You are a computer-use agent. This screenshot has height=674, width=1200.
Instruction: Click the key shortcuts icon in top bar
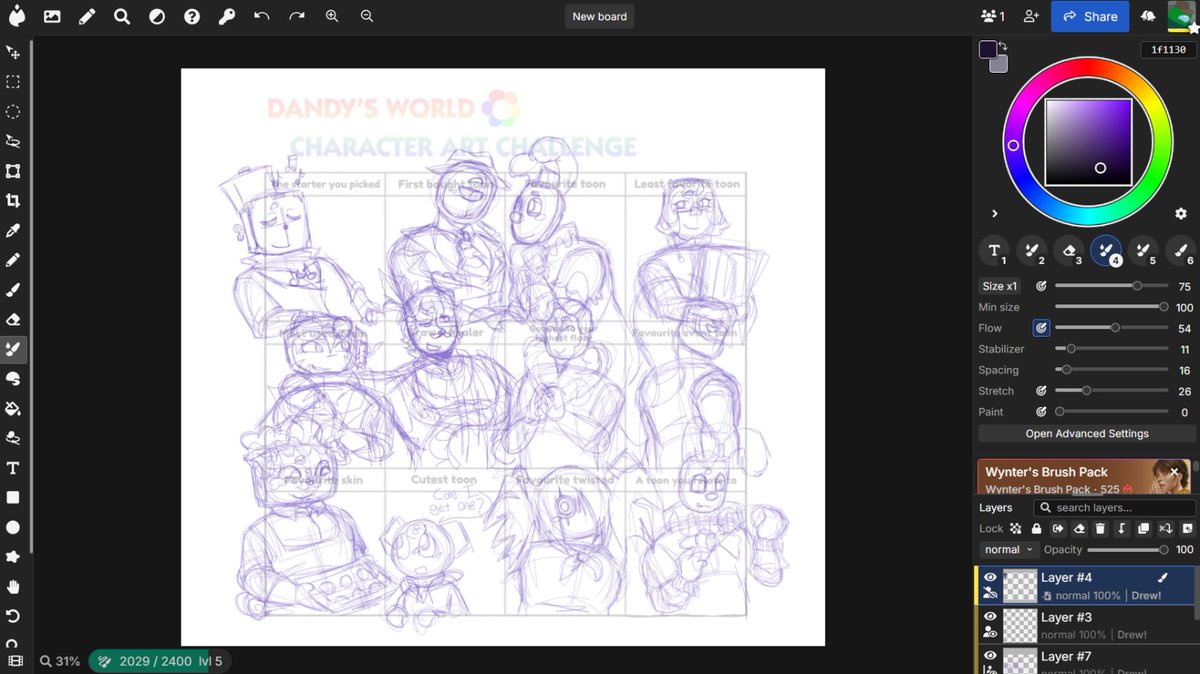(227, 17)
